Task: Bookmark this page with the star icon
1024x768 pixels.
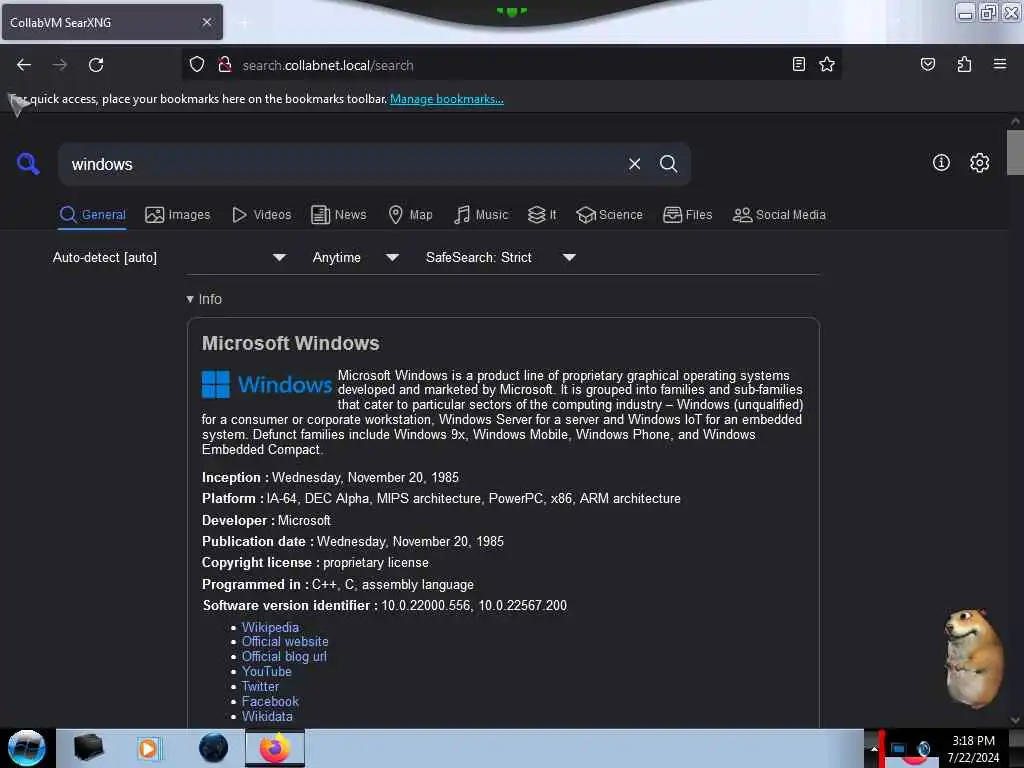Action: pyautogui.click(x=827, y=64)
